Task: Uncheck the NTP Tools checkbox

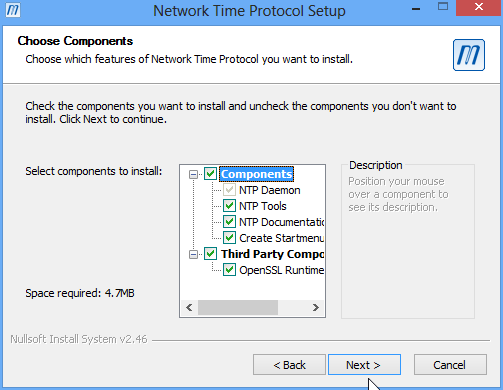Action: point(229,206)
